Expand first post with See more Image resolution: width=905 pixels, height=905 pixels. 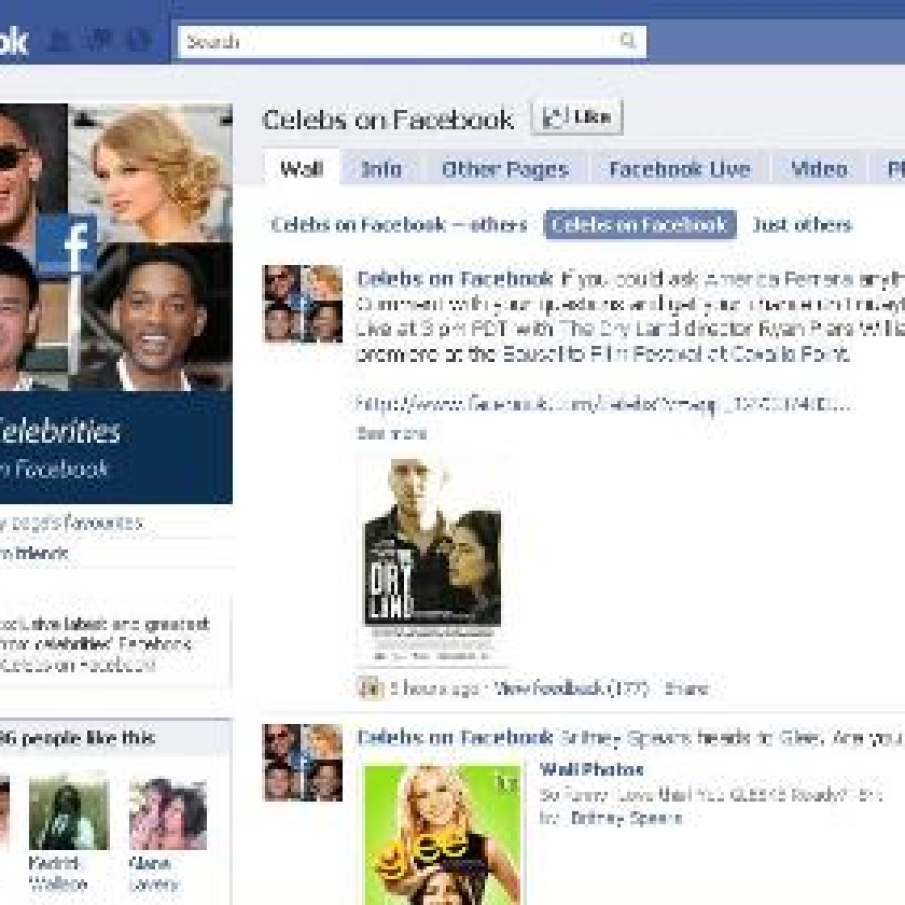(391, 433)
